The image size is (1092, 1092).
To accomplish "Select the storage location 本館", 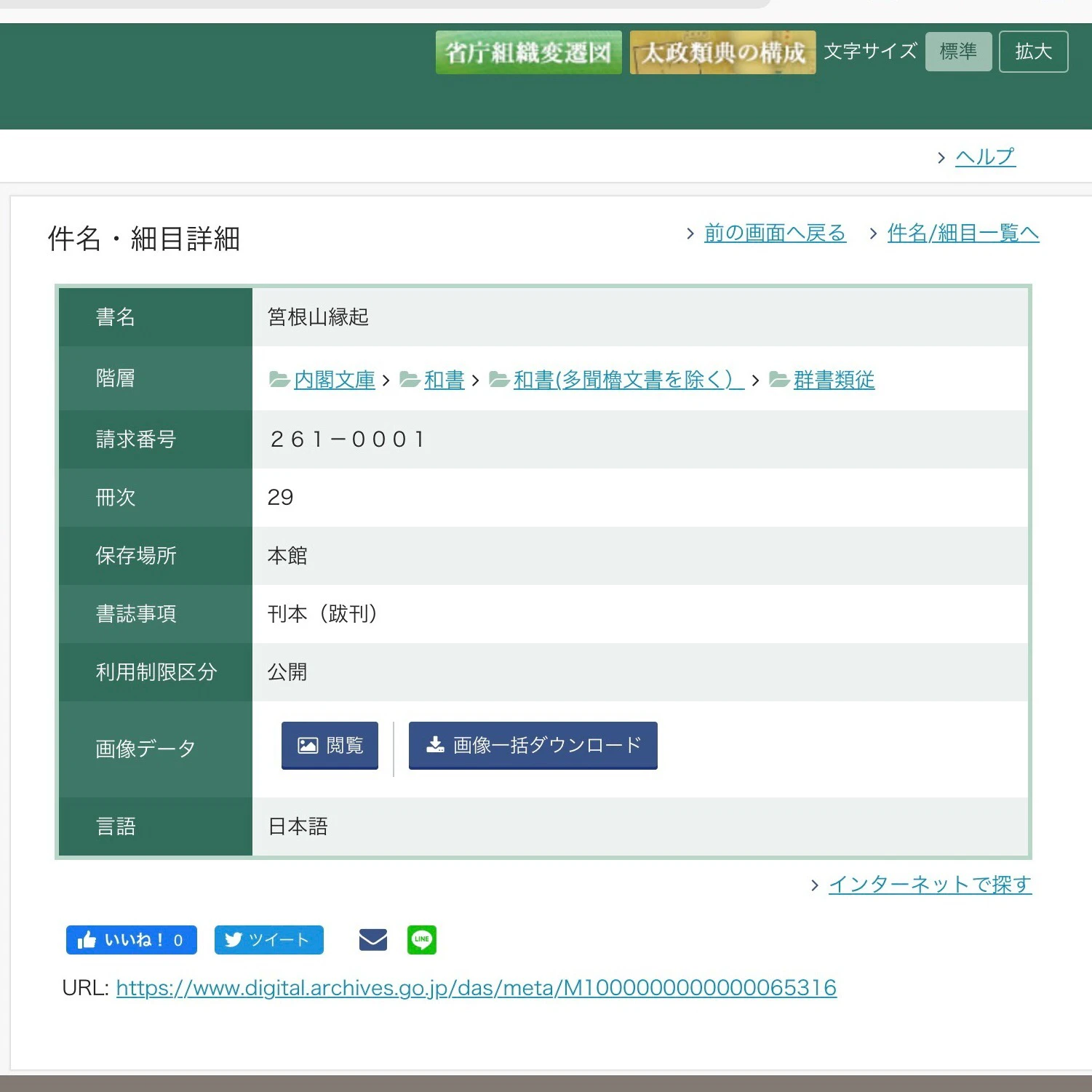I will [x=287, y=556].
